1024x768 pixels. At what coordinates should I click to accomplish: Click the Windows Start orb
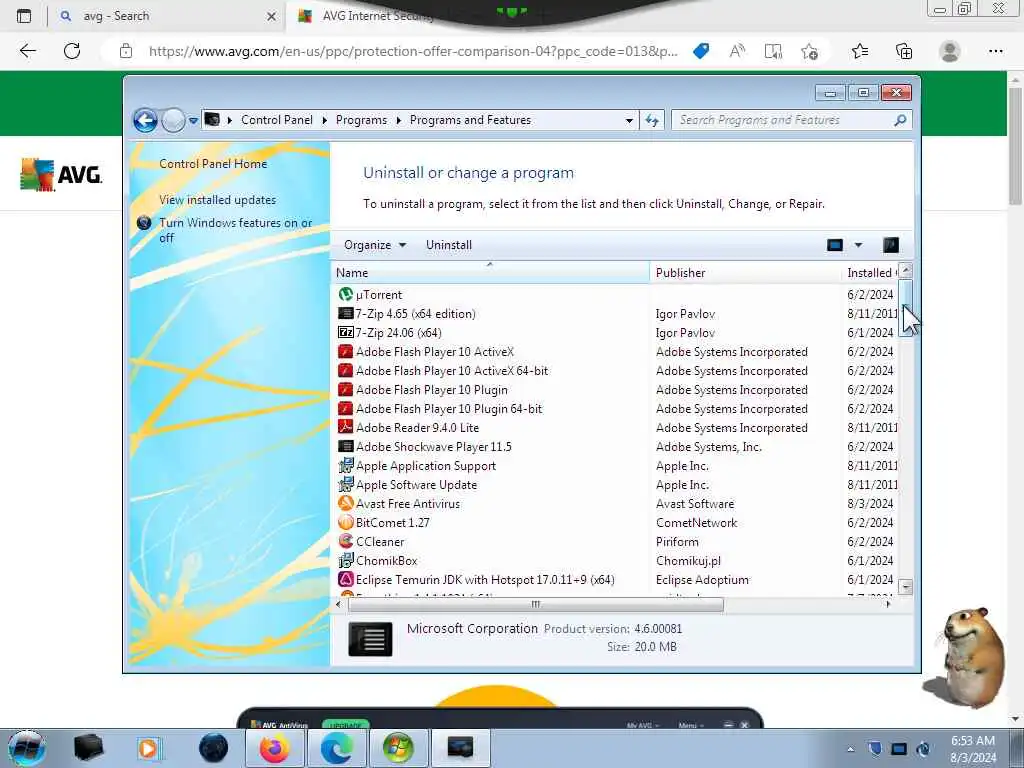pos(27,748)
